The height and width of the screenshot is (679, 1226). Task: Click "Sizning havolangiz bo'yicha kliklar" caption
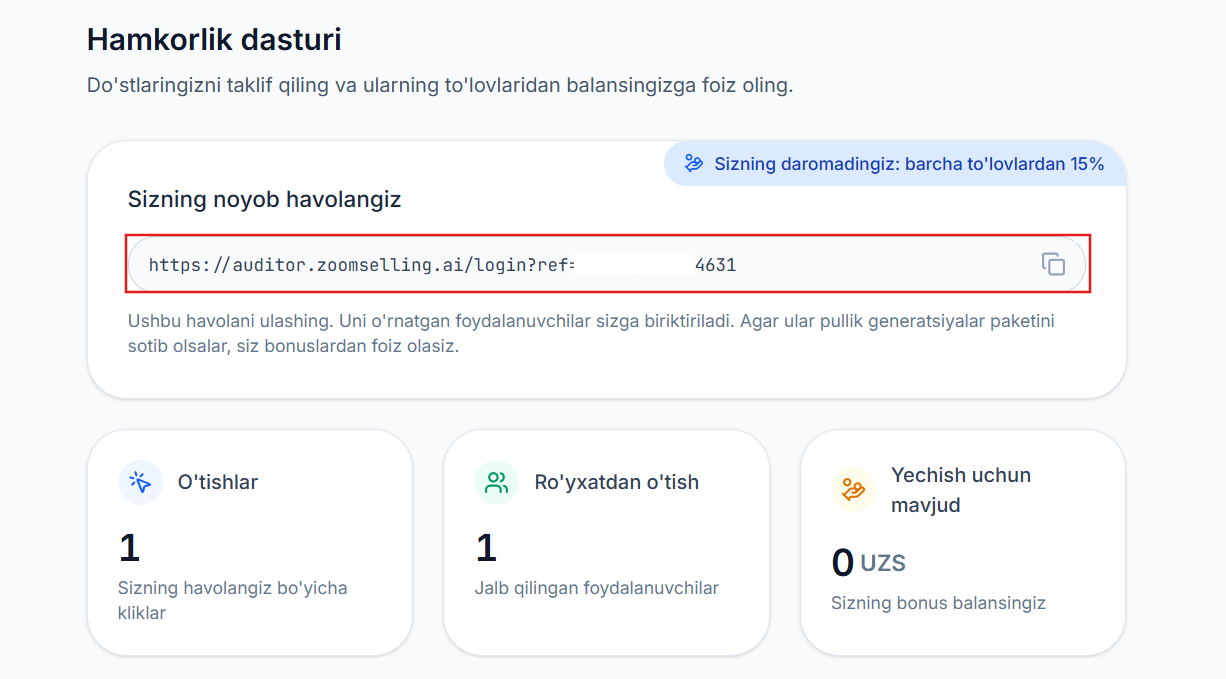[233, 600]
